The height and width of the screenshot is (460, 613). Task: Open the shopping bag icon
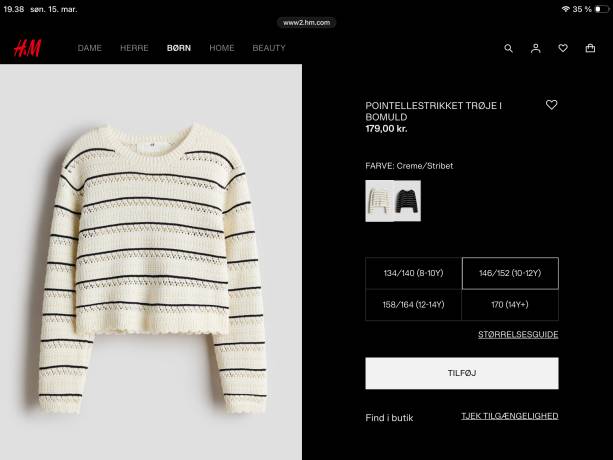point(590,48)
